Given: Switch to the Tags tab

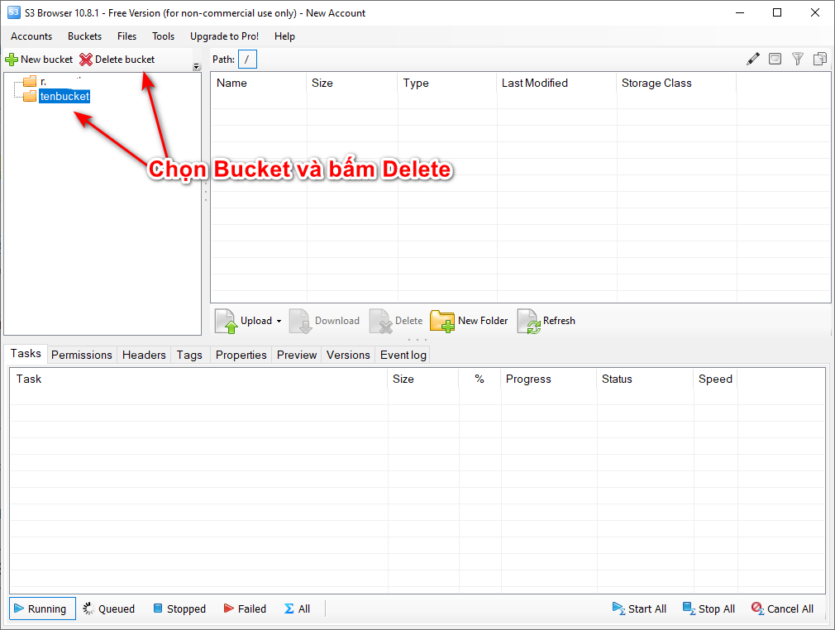Looking at the screenshot, I should [x=190, y=355].
